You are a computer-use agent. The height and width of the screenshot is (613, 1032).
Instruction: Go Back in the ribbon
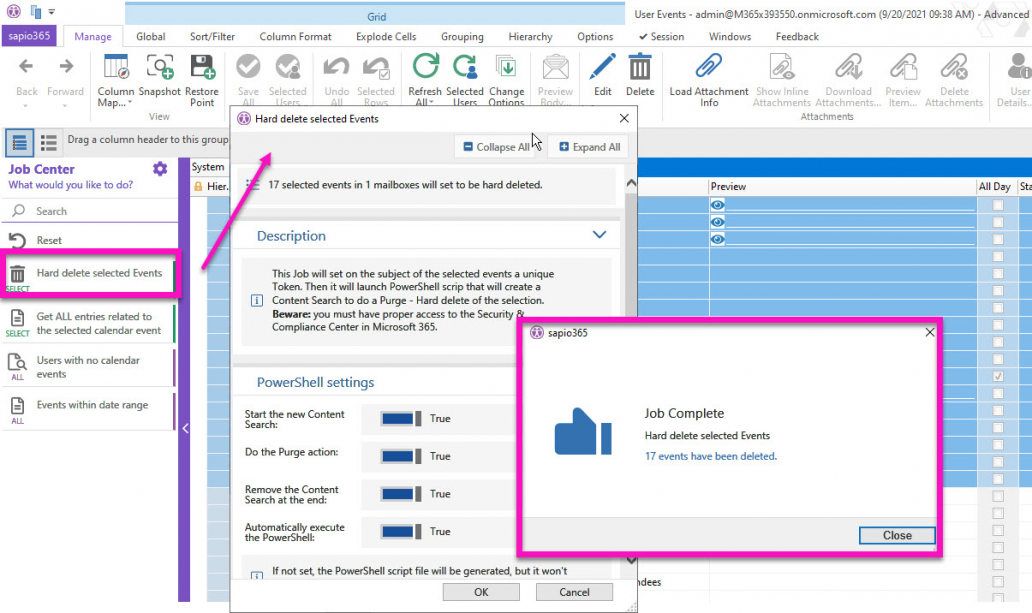coord(26,76)
